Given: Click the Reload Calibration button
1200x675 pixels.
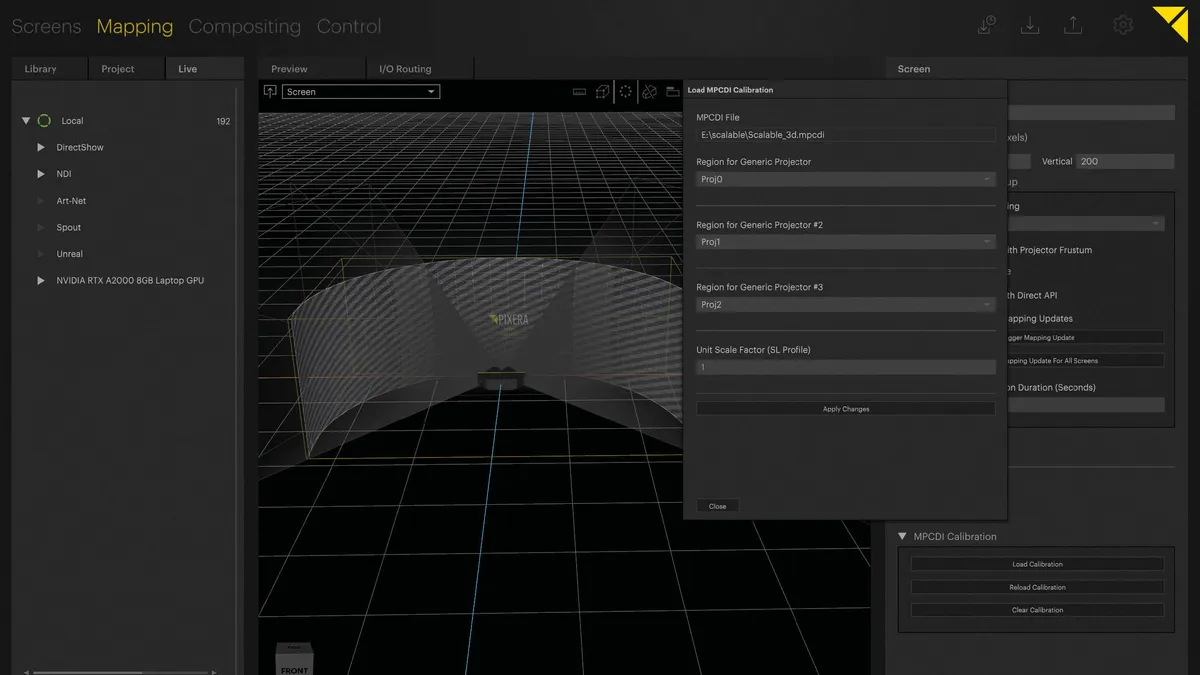Looking at the screenshot, I should [x=1037, y=587].
